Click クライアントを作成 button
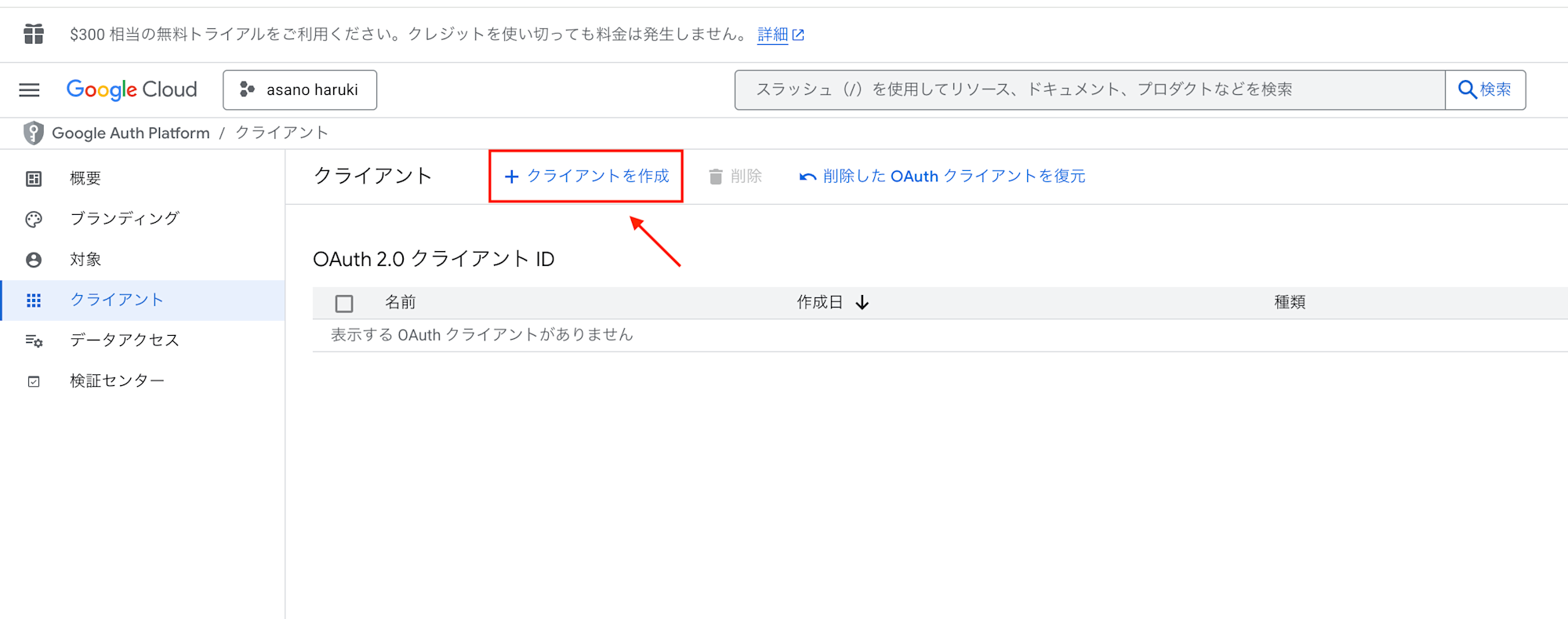1568x619 pixels. point(586,177)
